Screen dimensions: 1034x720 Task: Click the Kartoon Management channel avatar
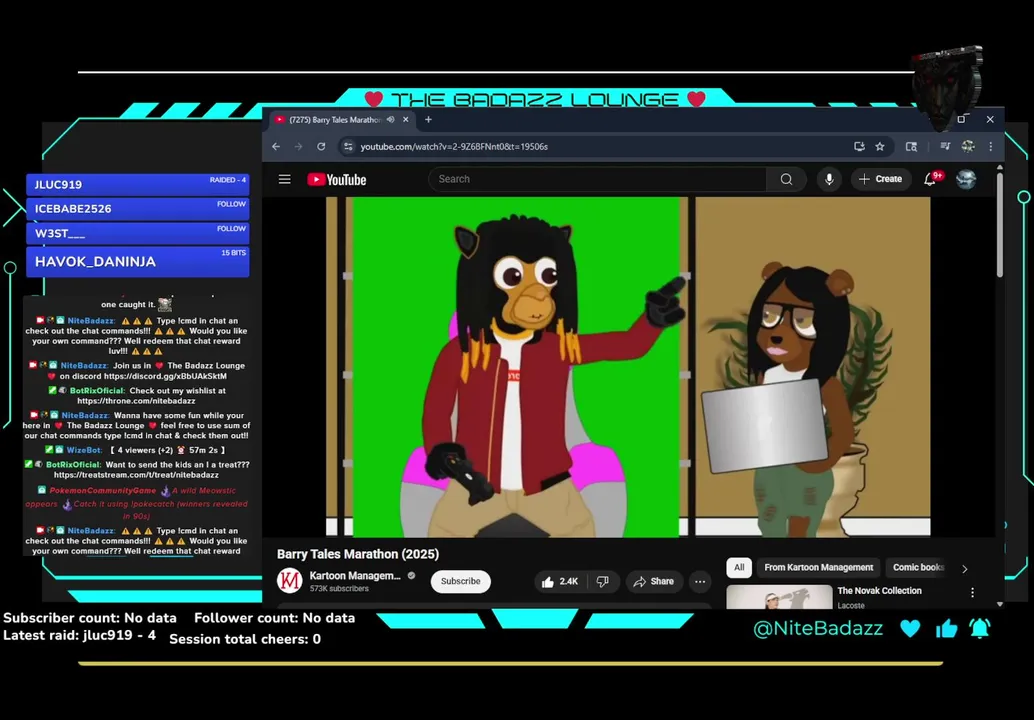pyautogui.click(x=289, y=581)
